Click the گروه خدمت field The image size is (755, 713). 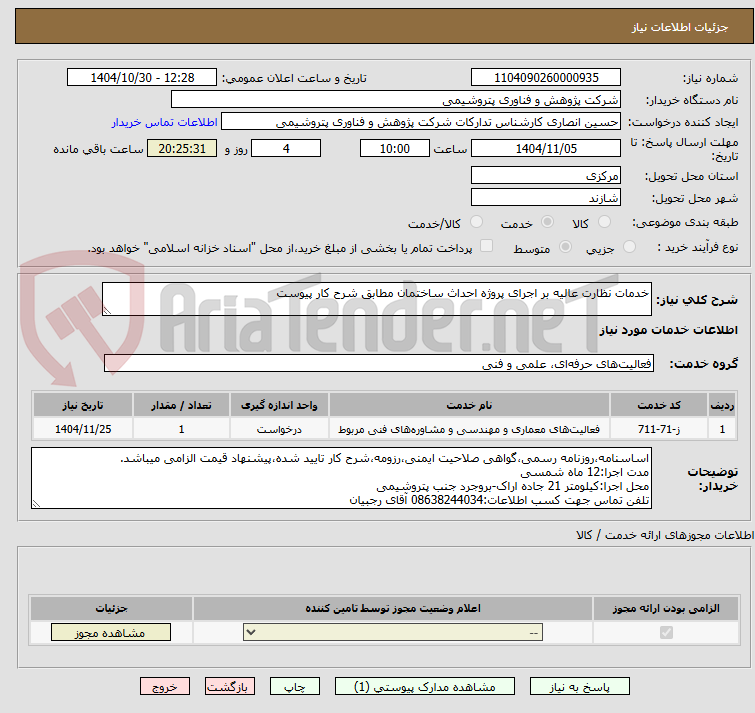(378, 363)
